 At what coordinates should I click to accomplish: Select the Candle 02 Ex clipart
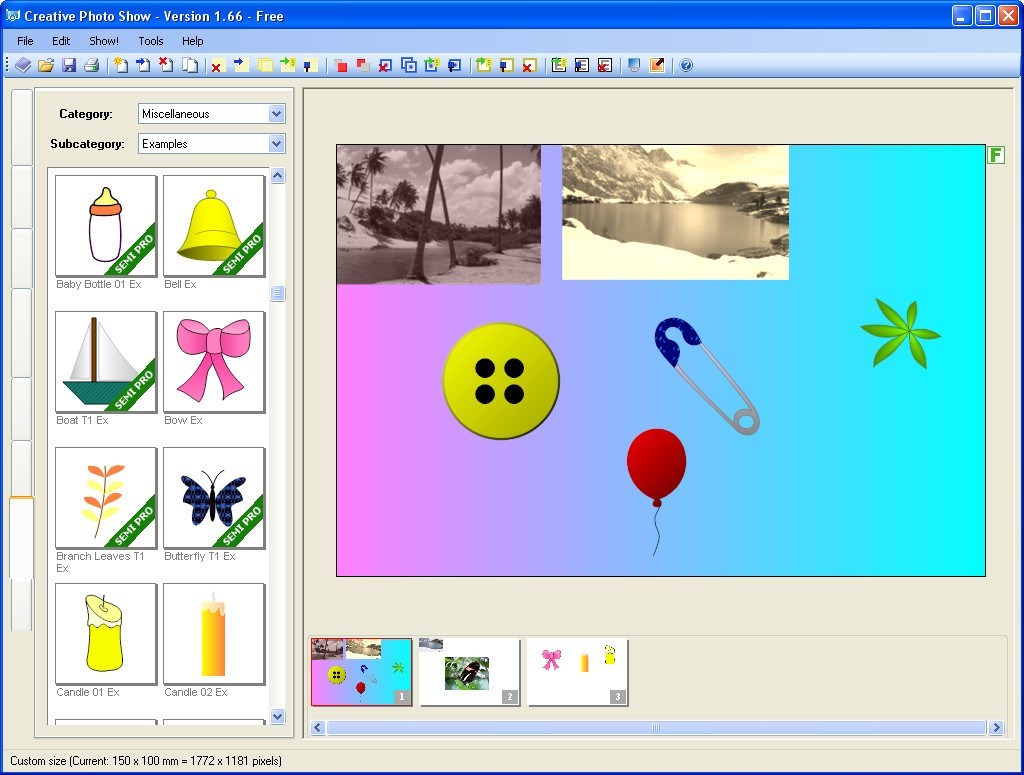click(x=214, y=634)
